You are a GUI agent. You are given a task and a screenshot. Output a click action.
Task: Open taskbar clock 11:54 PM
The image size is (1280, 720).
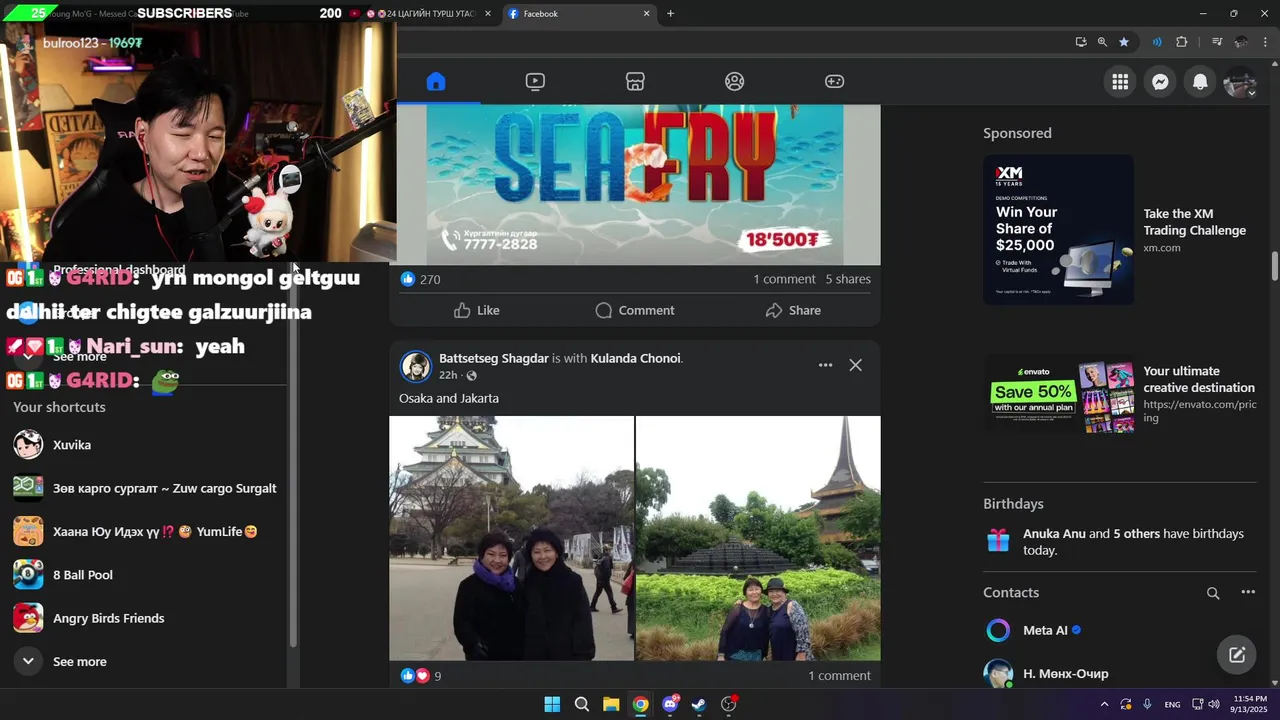(1248, 704)
